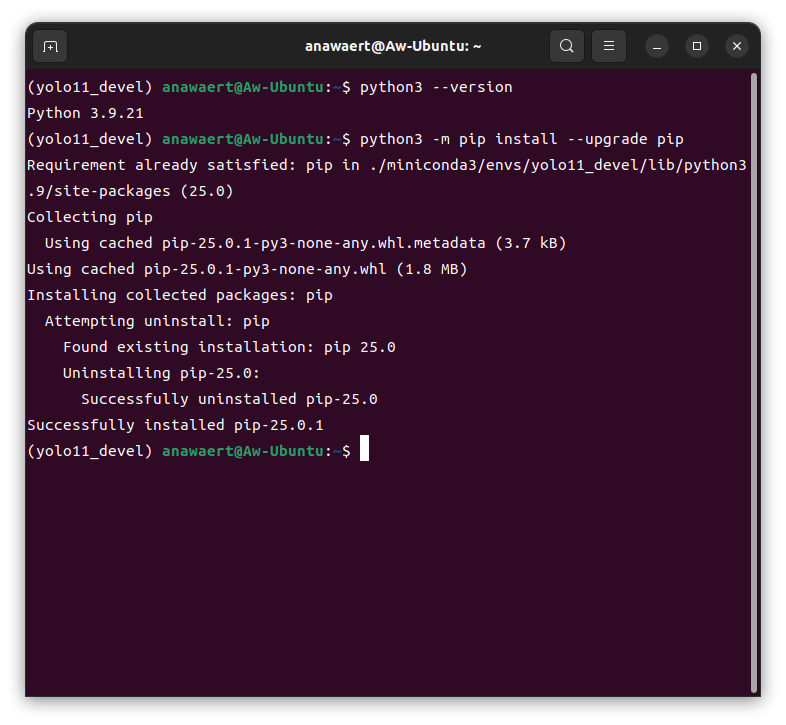Close the terminal window
Viewport: 786px width, 725px height.
pos(737,46)
